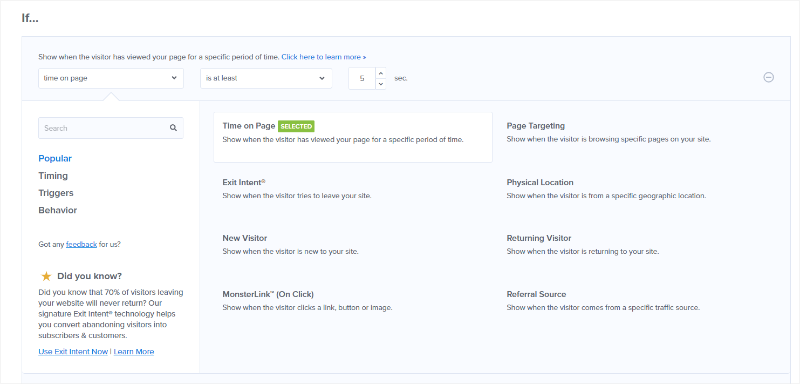The height and width of the screenshot is (384, 800).
Task: Click the 'Learn More' link
Action: click(134, 352)
